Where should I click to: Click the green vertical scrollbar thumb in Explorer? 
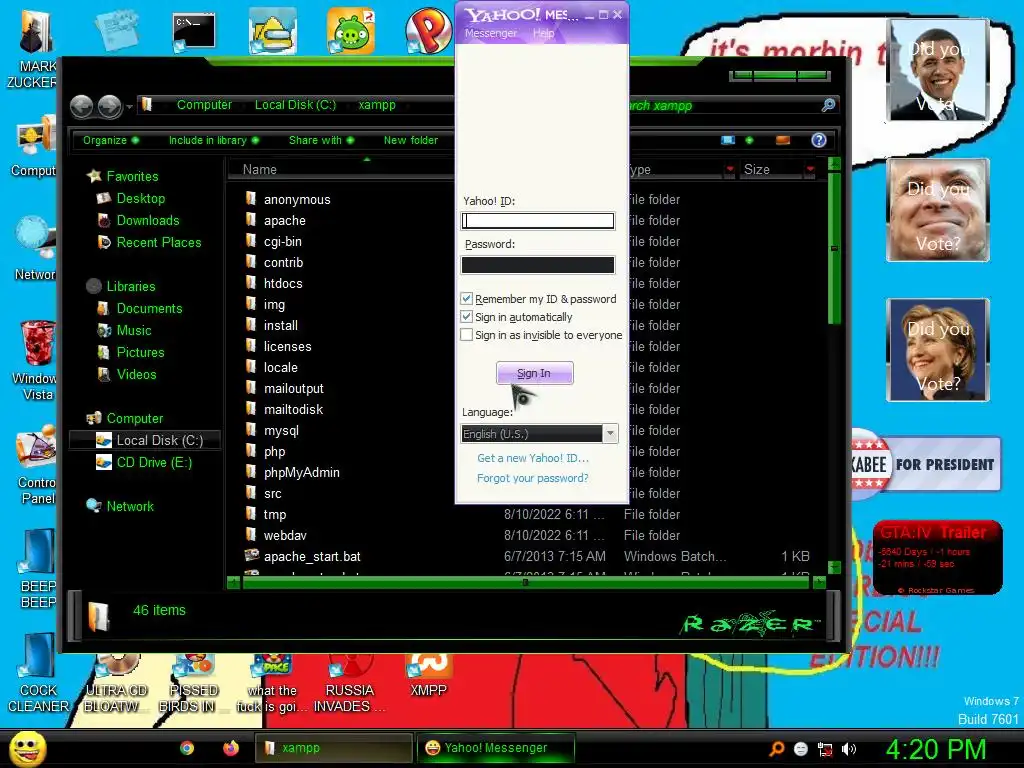pos(834,248)
